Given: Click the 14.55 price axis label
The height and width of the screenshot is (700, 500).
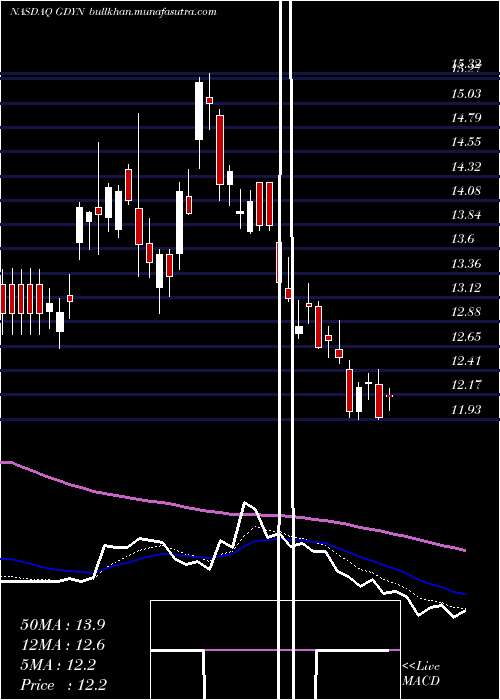Looking at the screenshot, I should (466, 142).
